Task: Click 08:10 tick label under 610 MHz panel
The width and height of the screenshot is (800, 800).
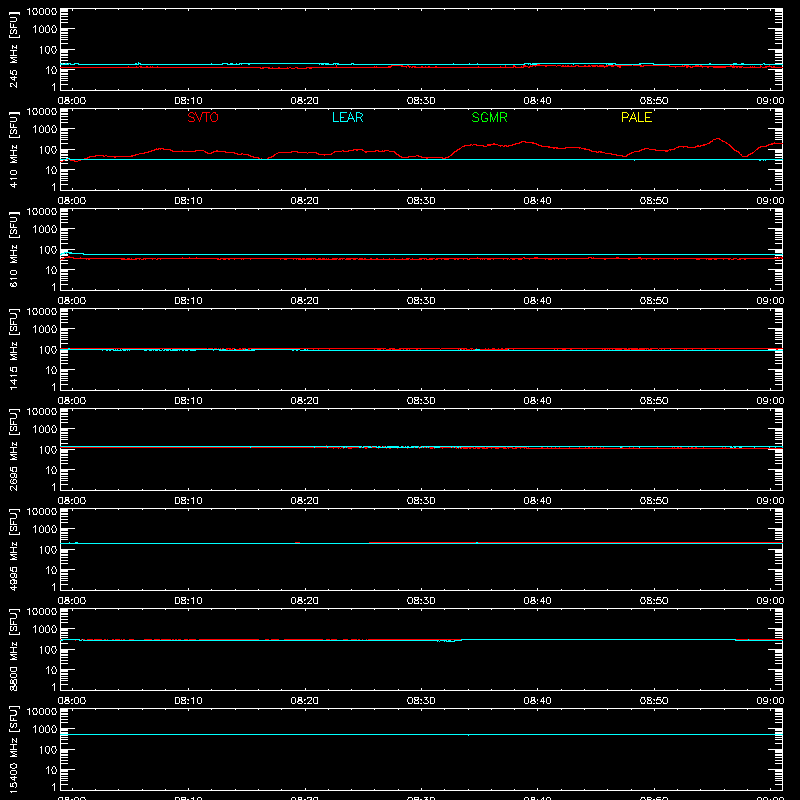Action: point(188,301)
